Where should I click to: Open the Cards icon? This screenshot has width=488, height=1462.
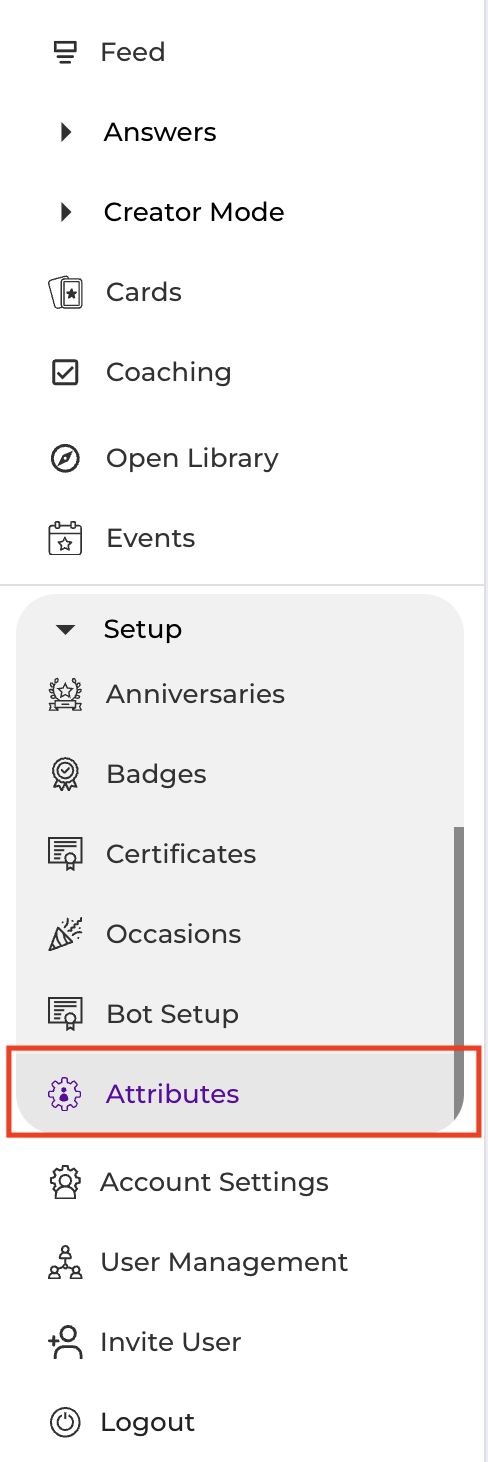point(65,292)
